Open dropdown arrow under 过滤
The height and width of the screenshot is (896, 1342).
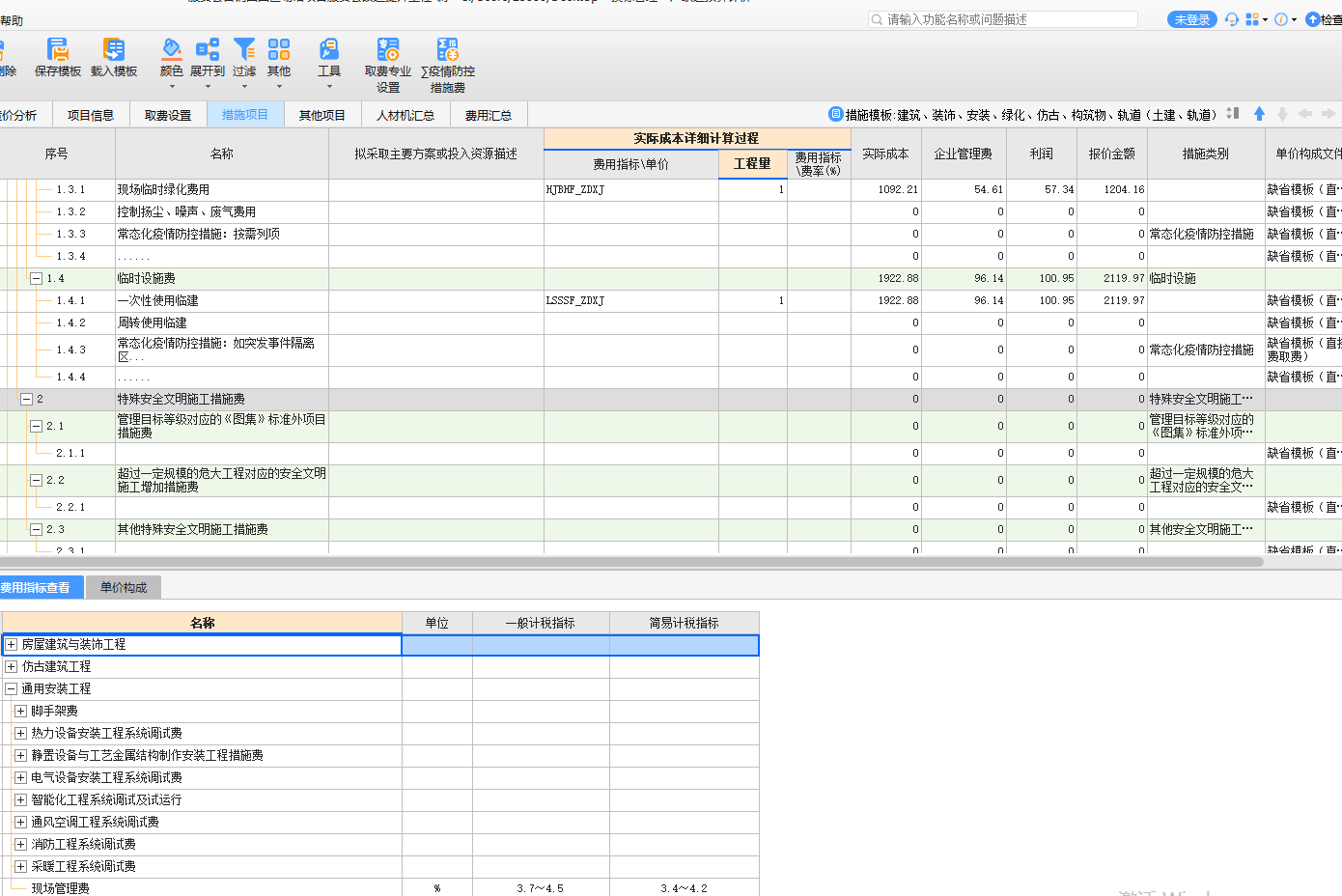pos(244,87)
